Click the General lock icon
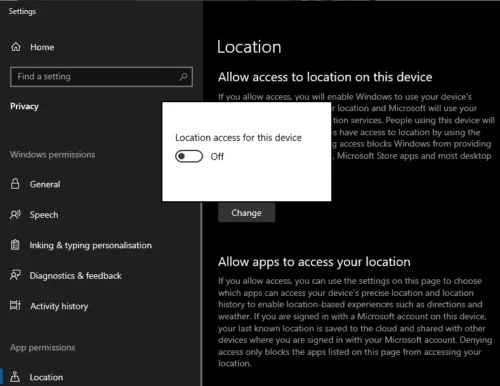The width and height of the screenshot is (500, 386). click(15, 184)
